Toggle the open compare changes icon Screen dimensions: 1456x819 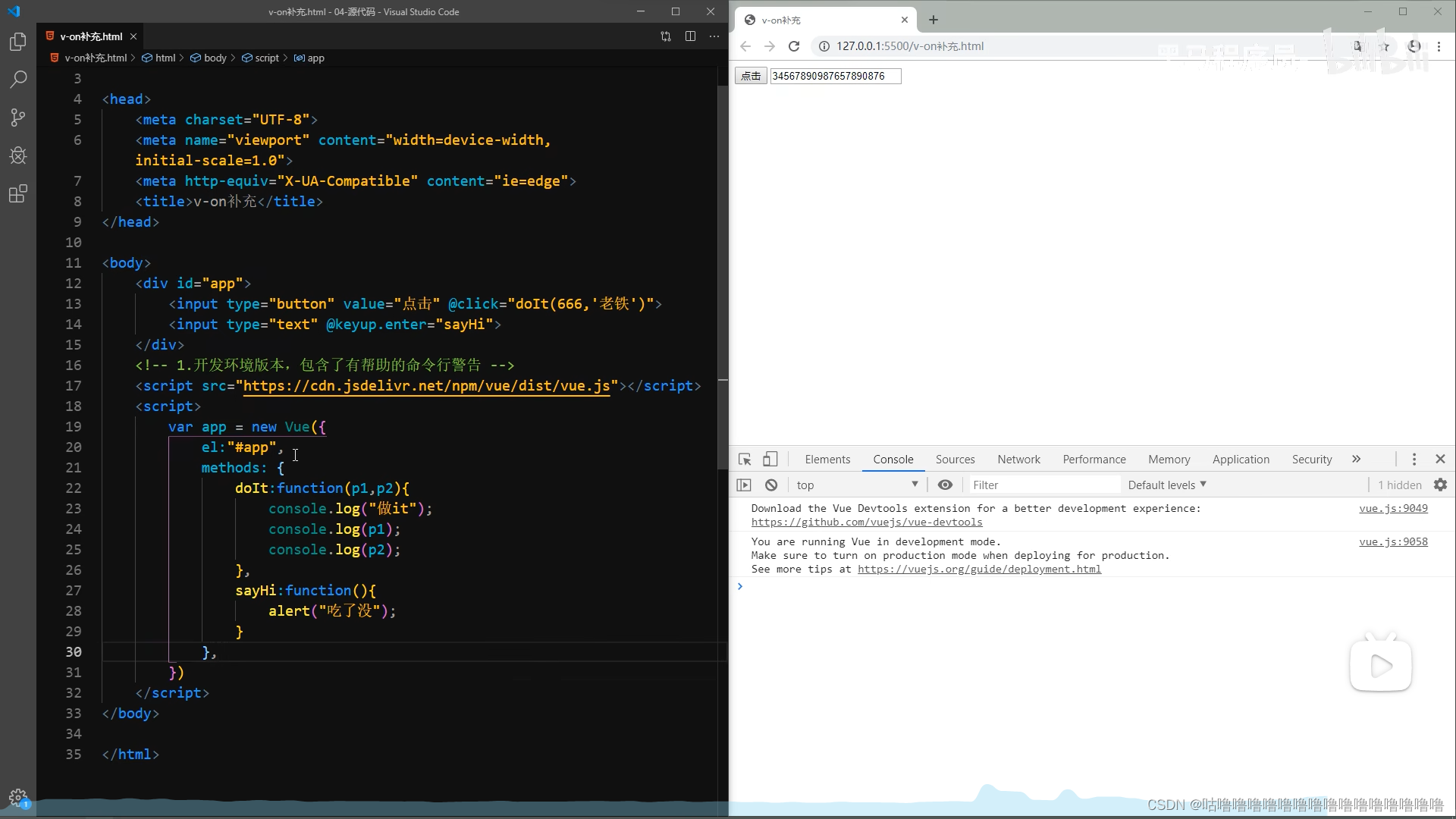tap(665, 36)
